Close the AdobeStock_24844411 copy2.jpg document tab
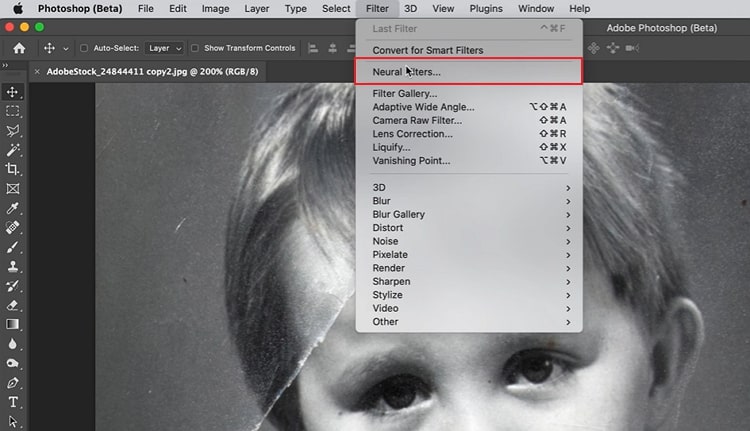This screenshot has height=431, width=750. tap(37, 72)
